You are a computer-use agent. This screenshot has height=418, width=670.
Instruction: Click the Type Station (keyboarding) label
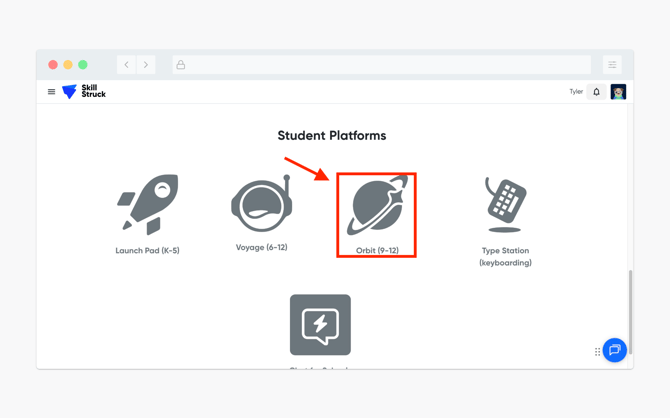(x=505, y=256)
